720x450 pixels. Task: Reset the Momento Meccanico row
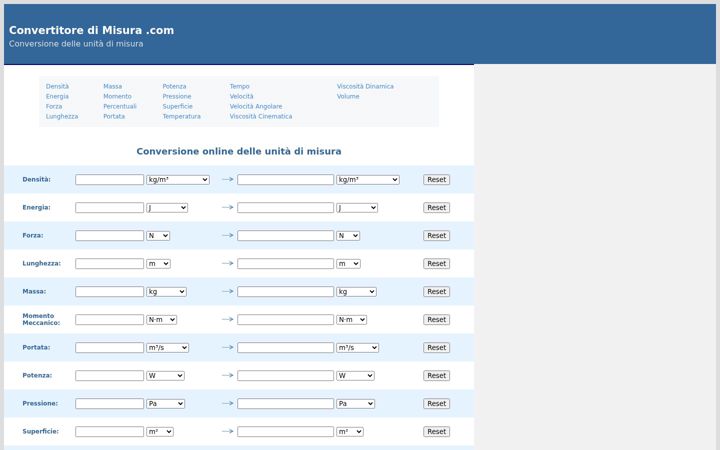click(436, 320)
